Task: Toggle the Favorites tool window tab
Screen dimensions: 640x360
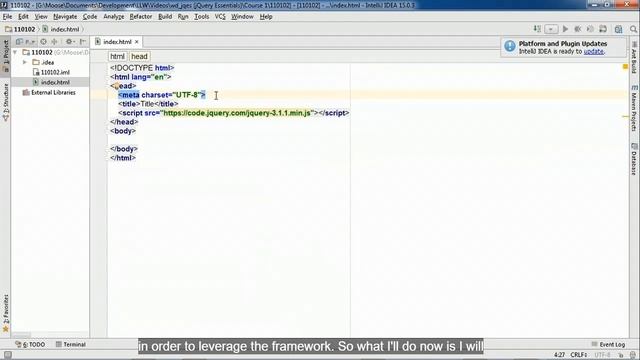Action: 6,313
